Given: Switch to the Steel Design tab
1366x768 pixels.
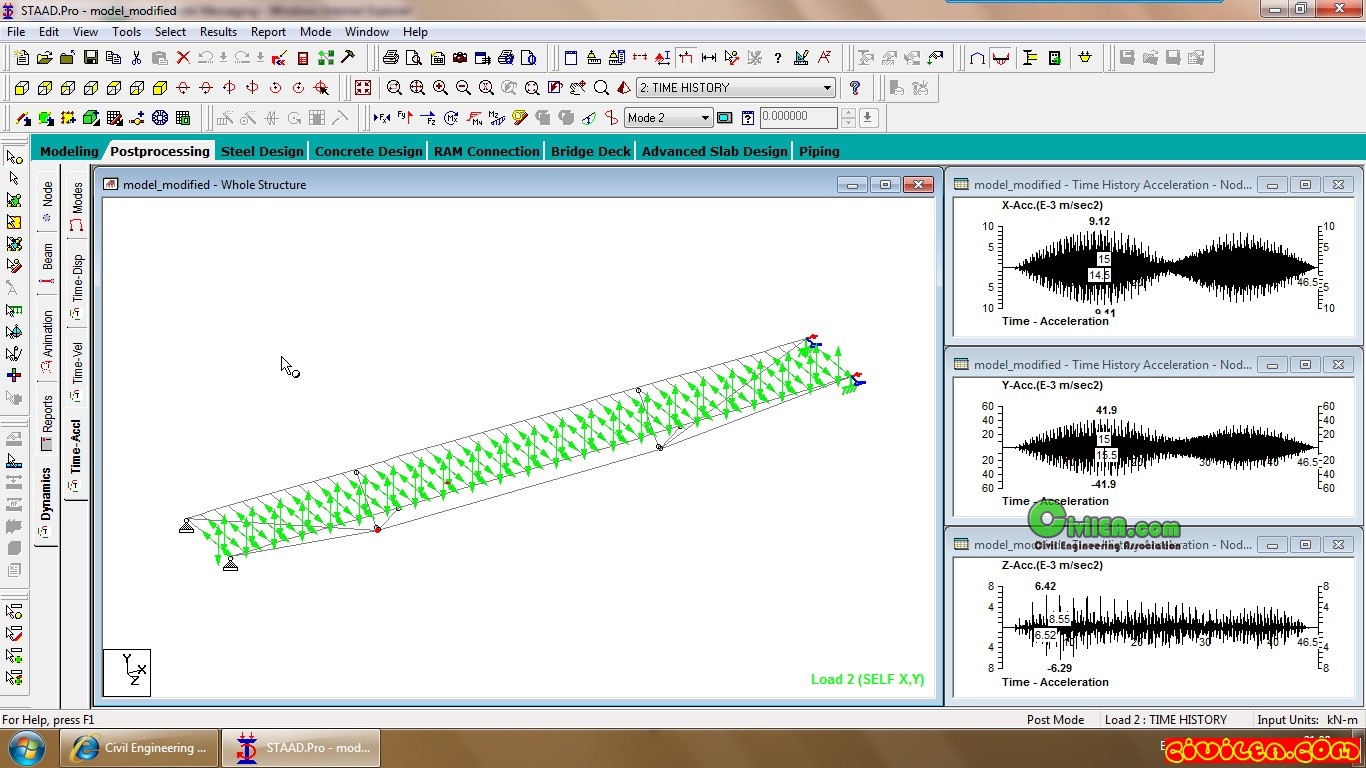Looking at the screenshot, I should (262, 151).
